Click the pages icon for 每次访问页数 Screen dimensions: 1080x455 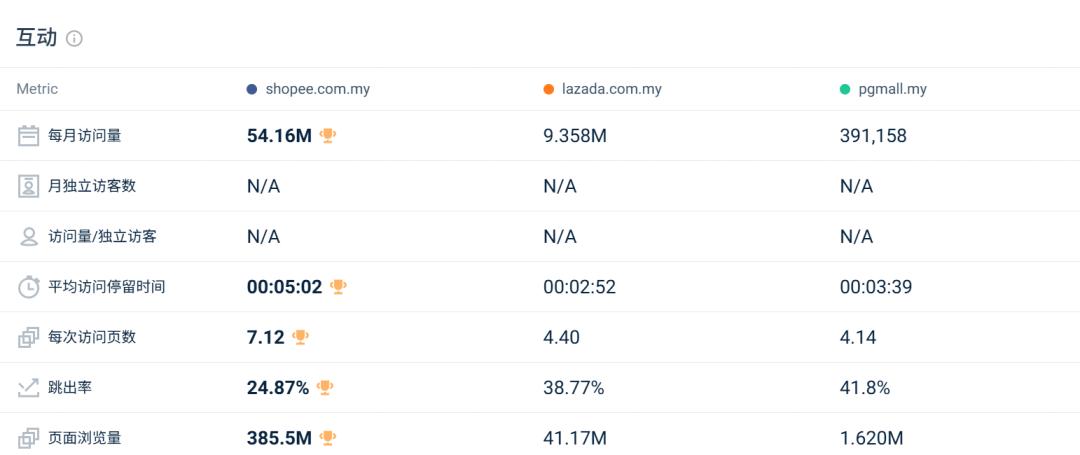[x=28, y=337]
